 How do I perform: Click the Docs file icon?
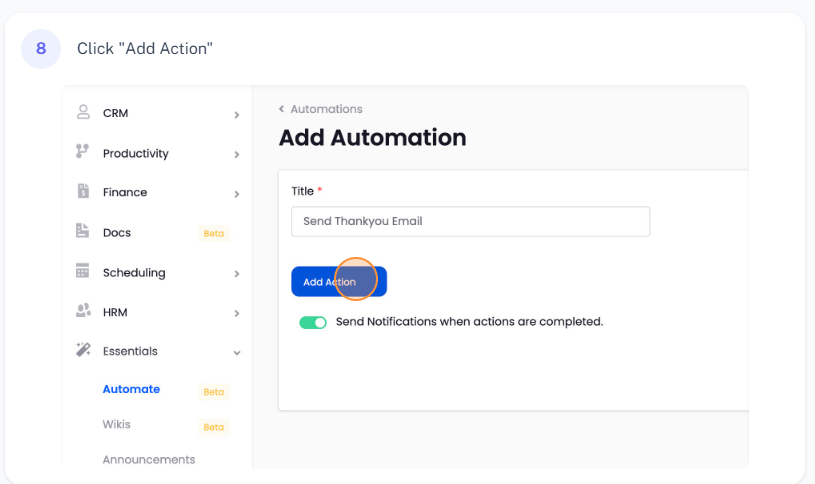point(83,231)
